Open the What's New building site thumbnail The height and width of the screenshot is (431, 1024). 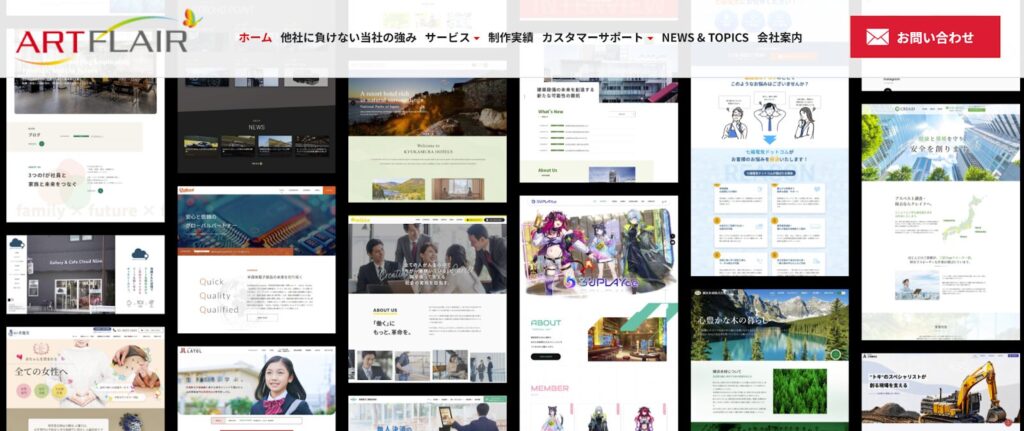tap(599, 130)
